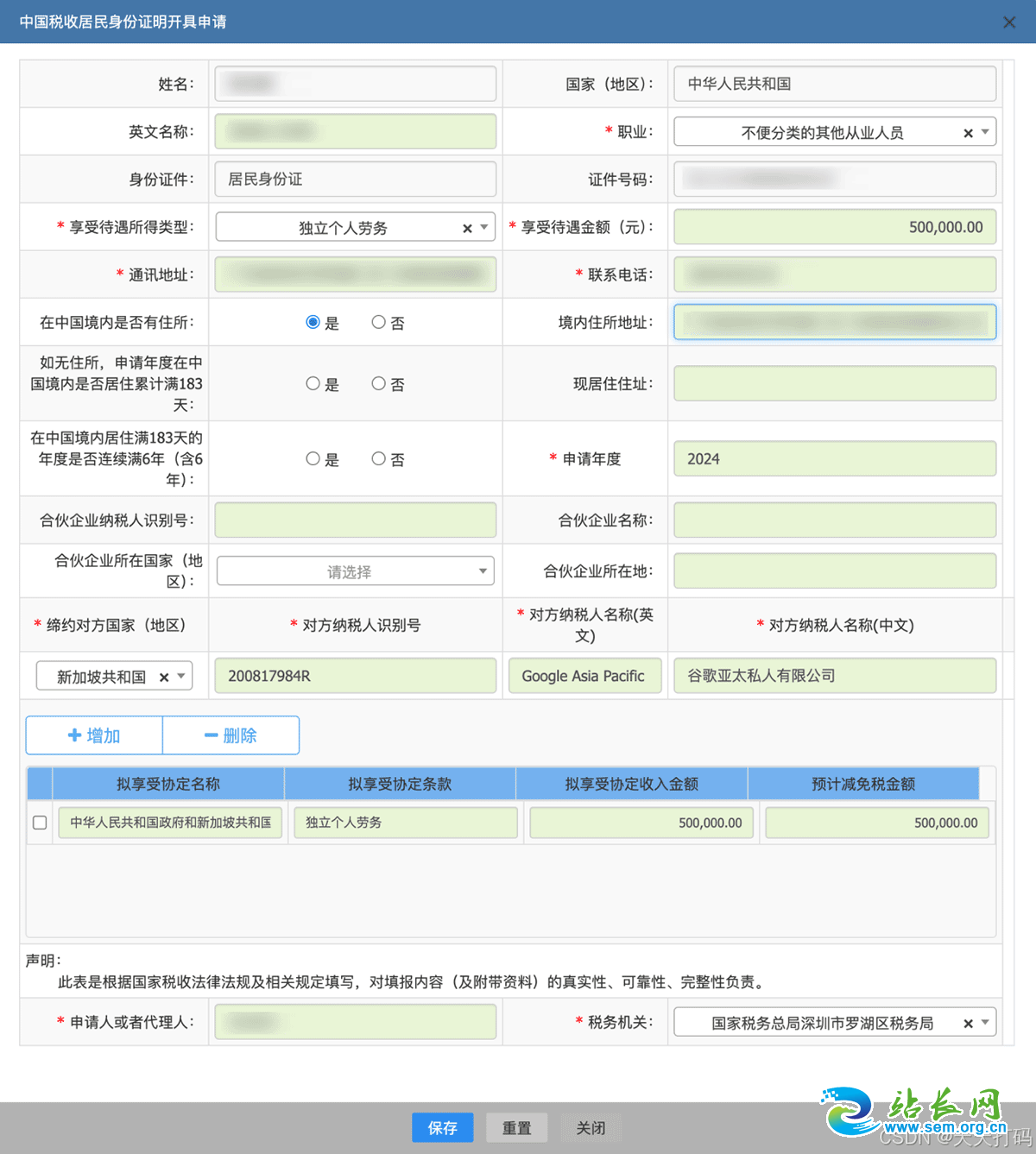Close the dialog with the X icon
Viewport: 1036px width, 1154px height.
(1009, 22)
